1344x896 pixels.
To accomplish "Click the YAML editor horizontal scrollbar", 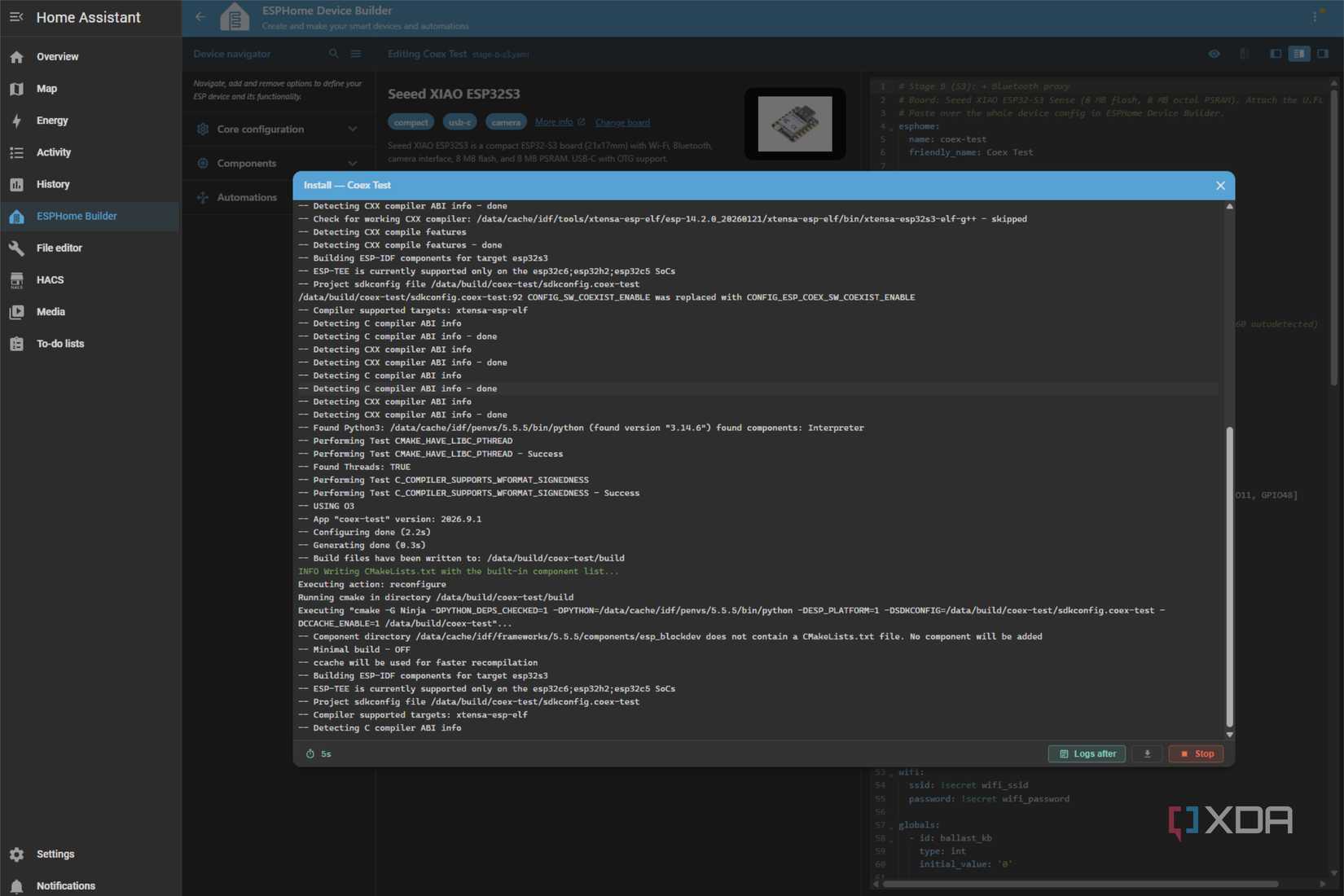I will [1081, 884].
